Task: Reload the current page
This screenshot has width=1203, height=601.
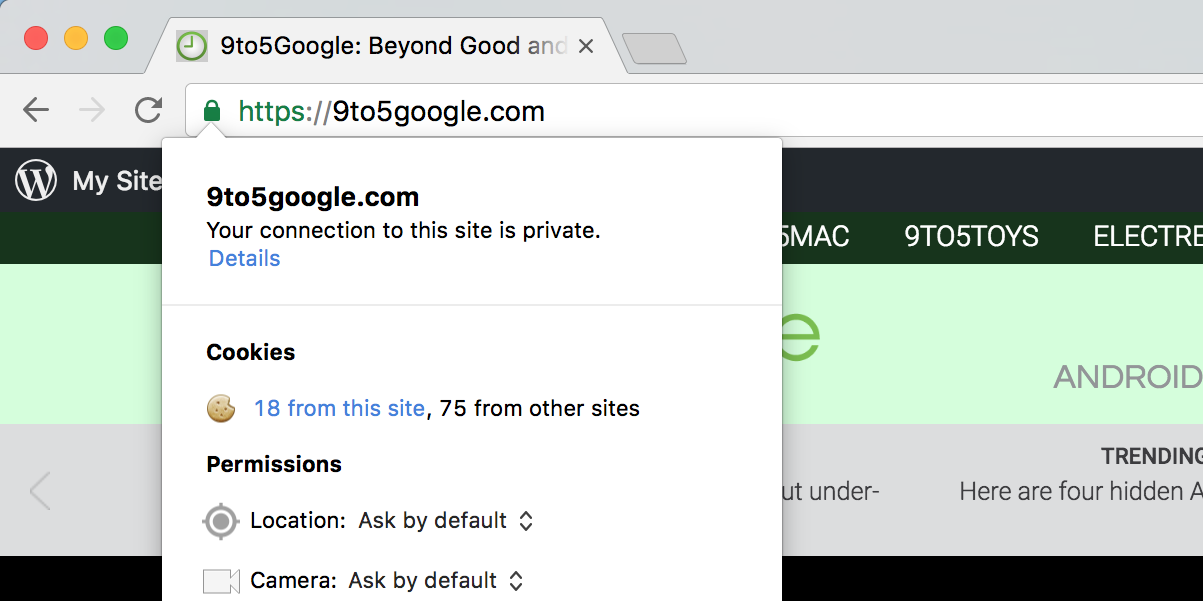Action: tap(149, 110)
